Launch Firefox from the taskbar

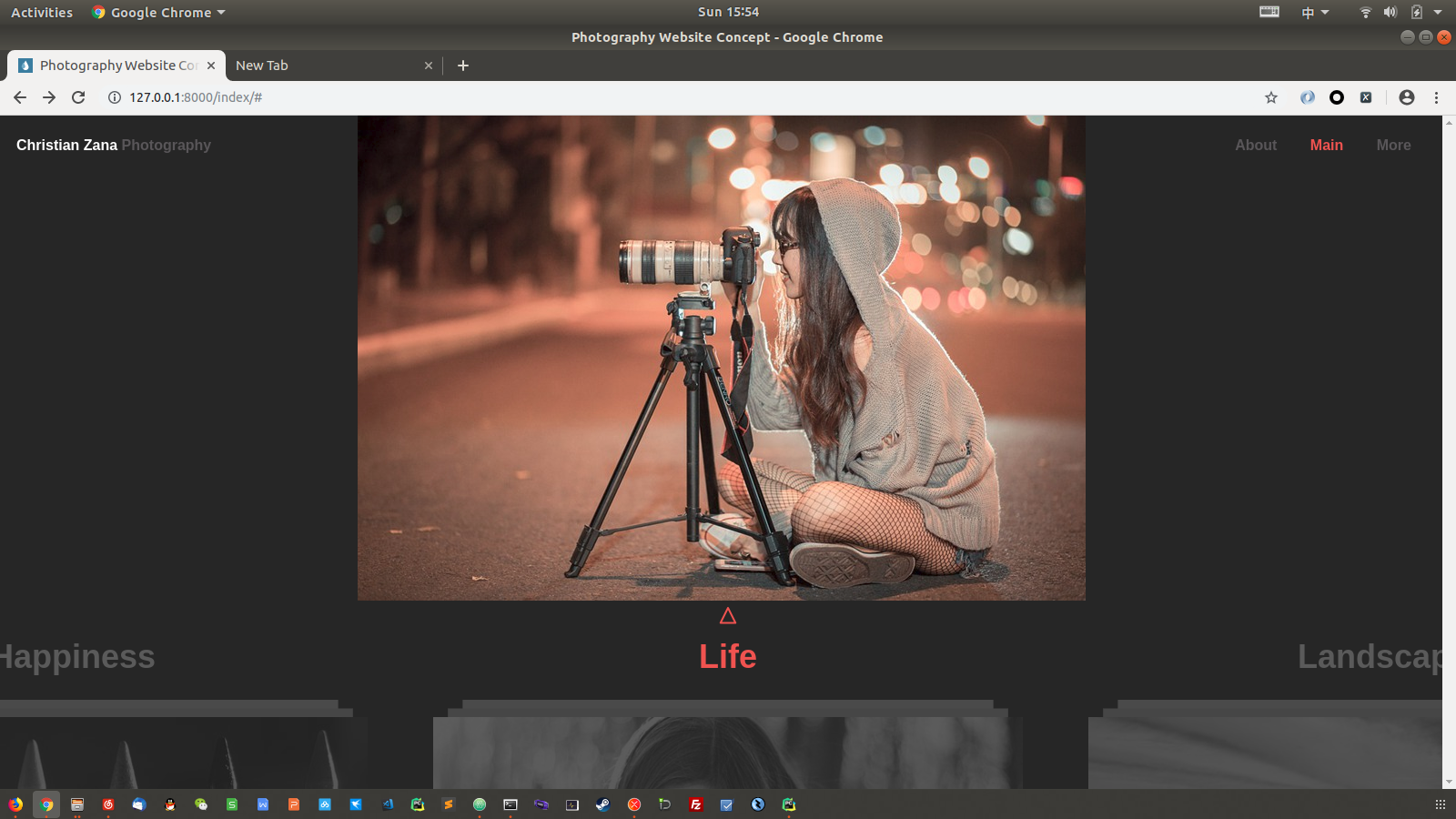point(15,804)
